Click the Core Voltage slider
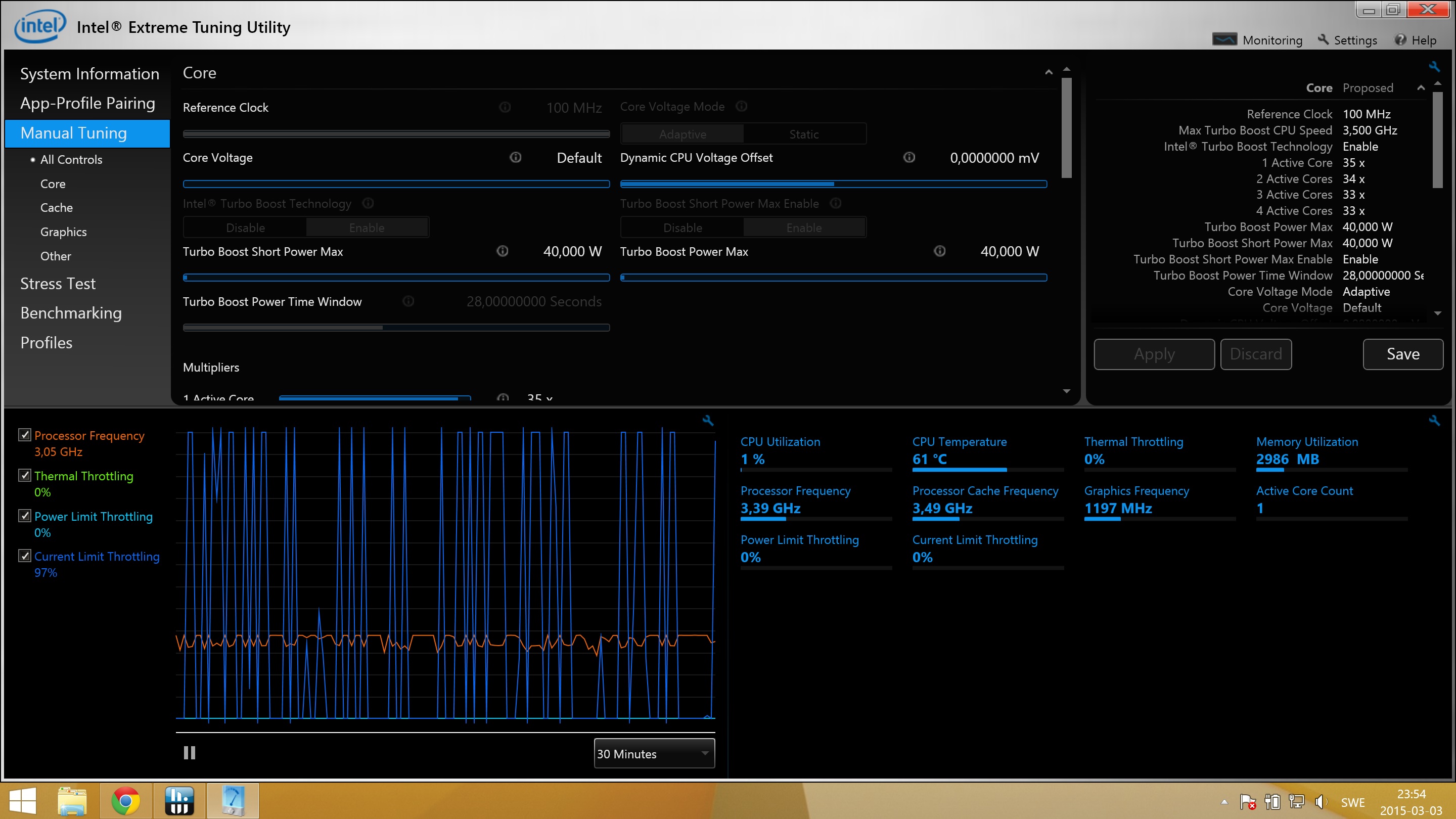This screenshot has height=819, width=1456. point(396,184)
